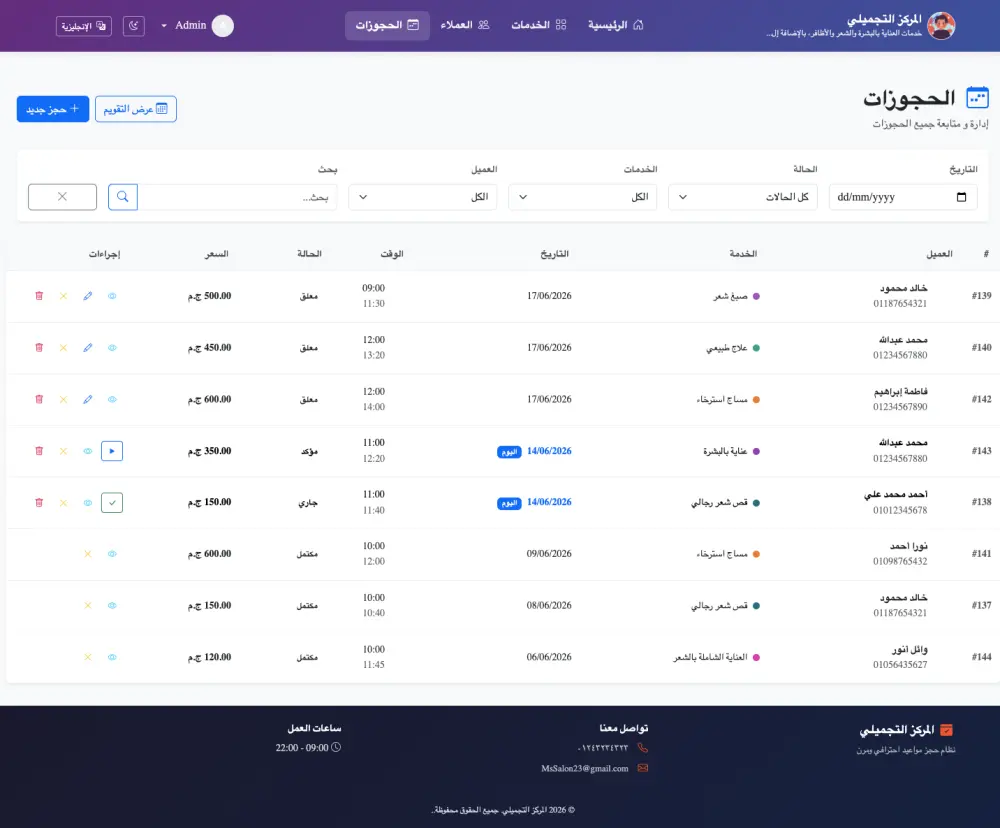Viewport: 1000px width, 828px height.
Task: Click pink dot for العناية الشاملة بالشعر
Action: tap(756, 657)
